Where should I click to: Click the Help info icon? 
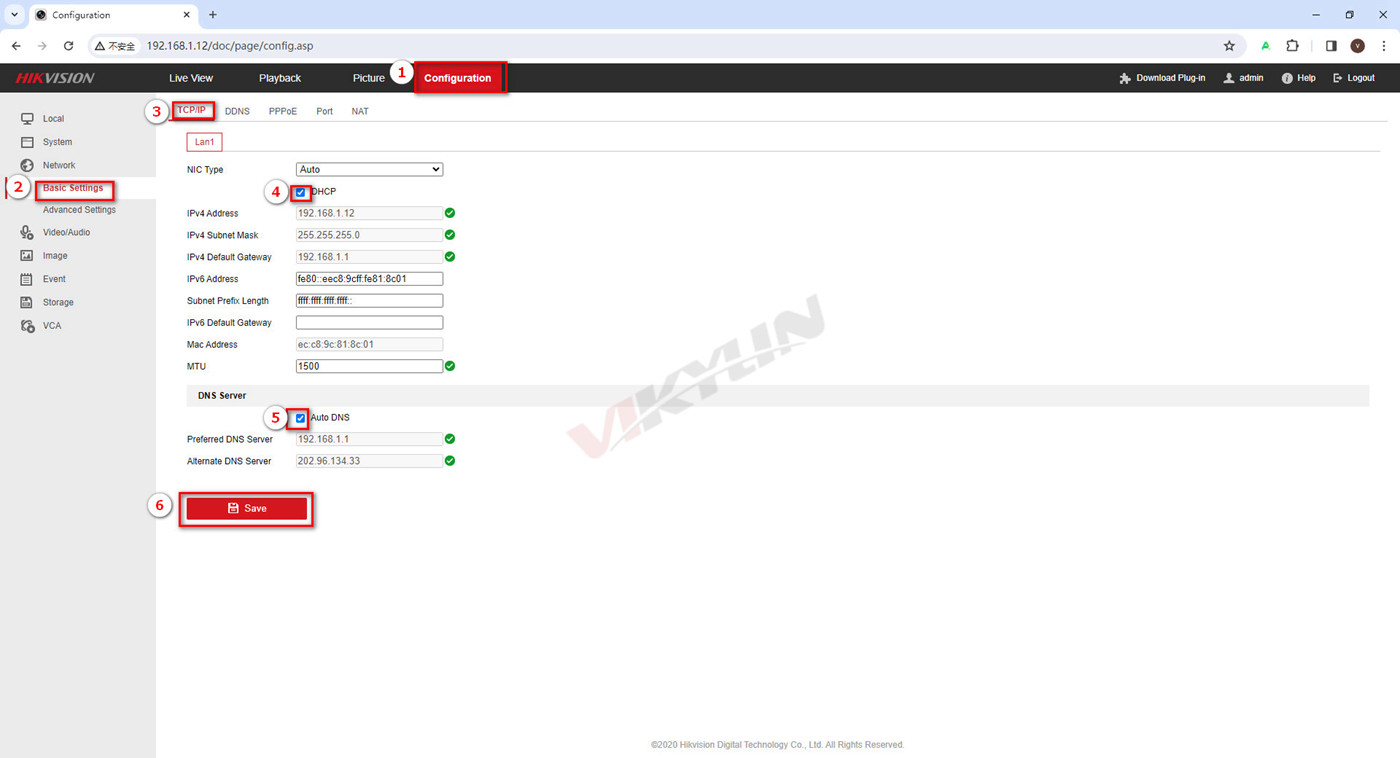click(x=1287, y=78)
